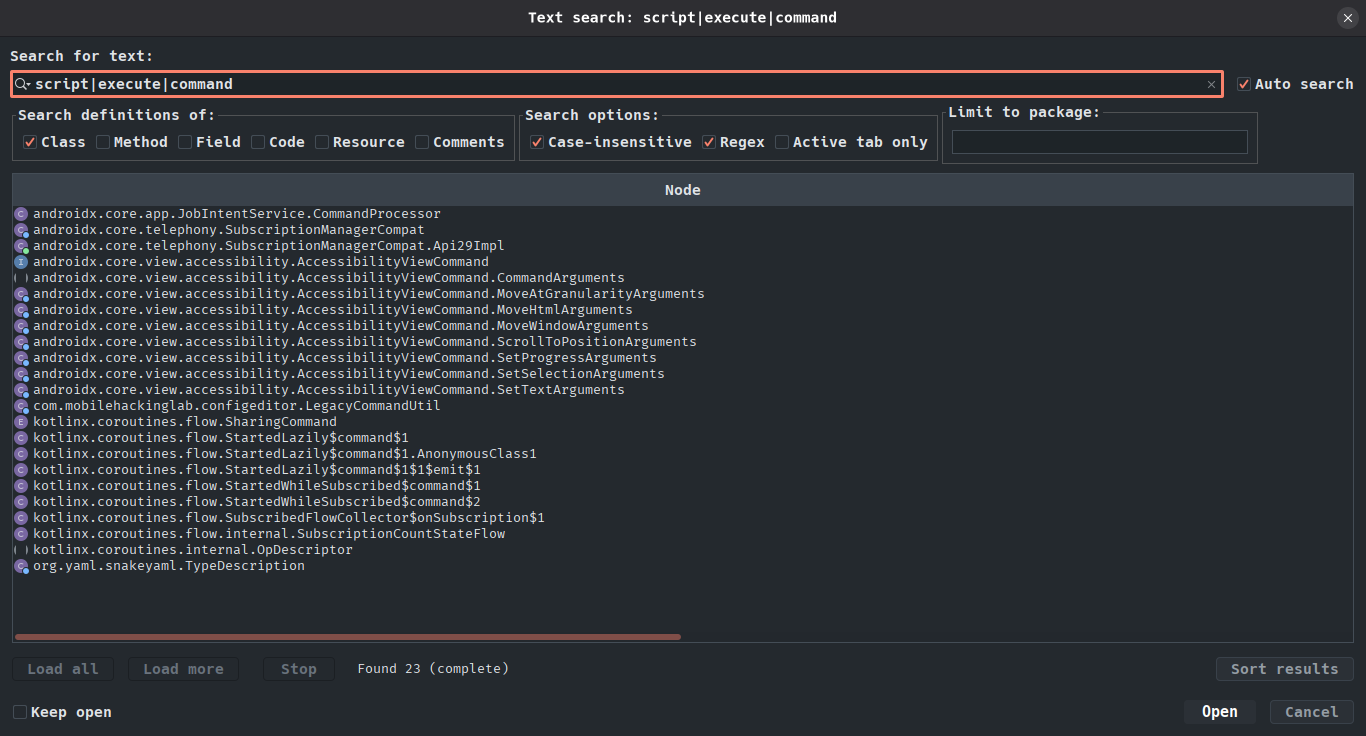Click icon beside org.yaml.snakeyaml.TypeDescription

tap(21, 566)
